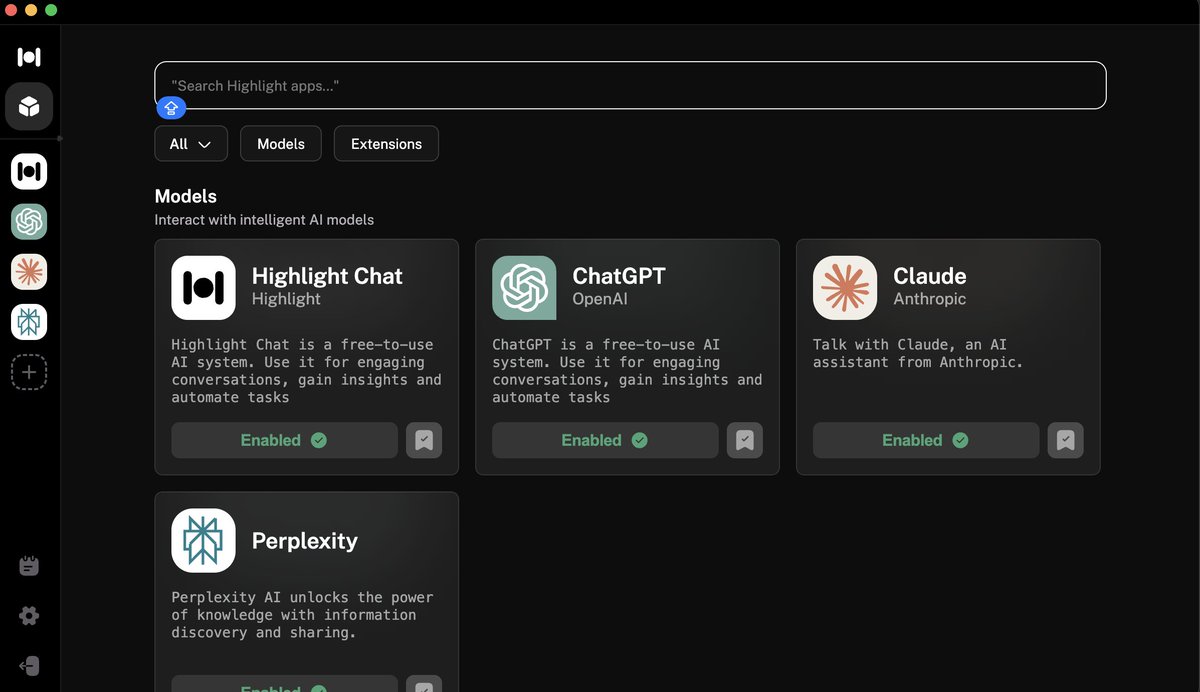Click the Perplexity AI description text
The image size is (1200, 692).
(x=302, y=615)
